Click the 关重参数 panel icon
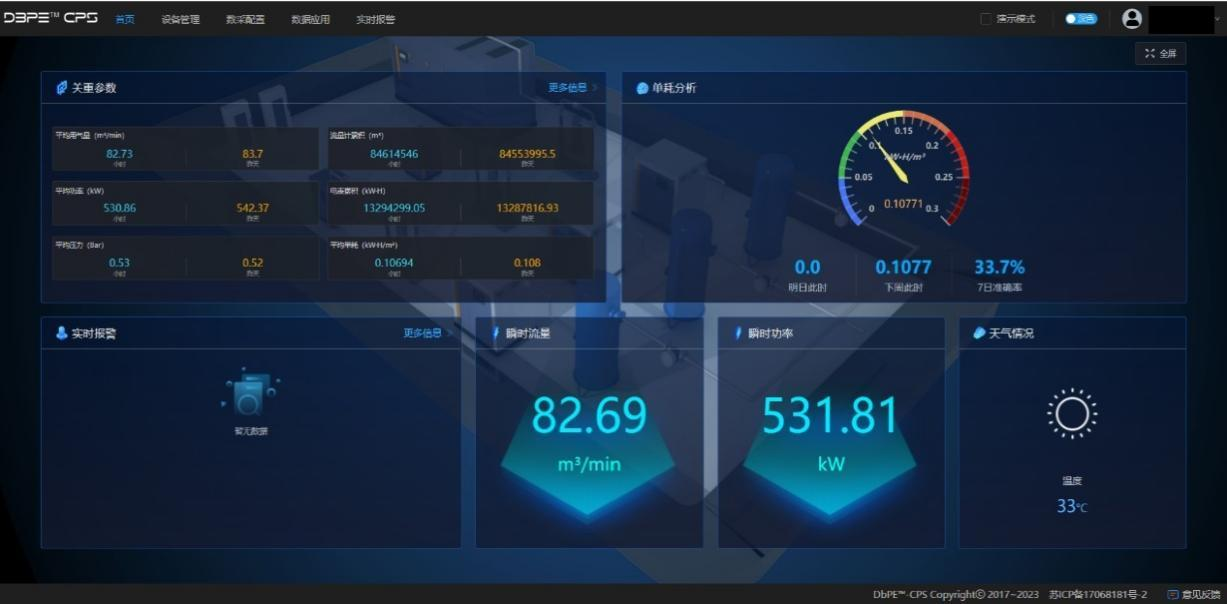The width and height of the screenshot is (1227, 604). click(61, 88)
